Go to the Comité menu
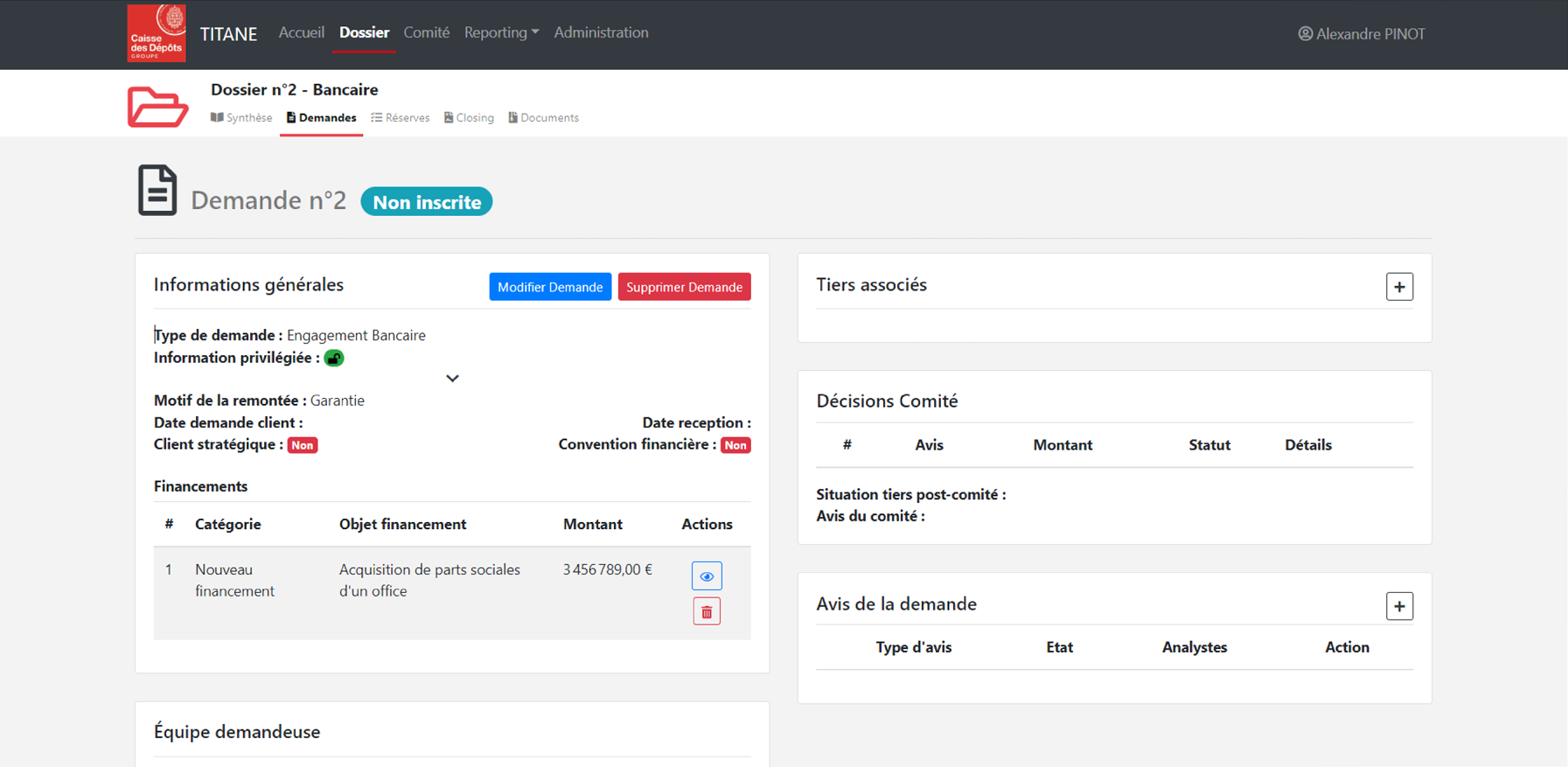 click(426, 32)
